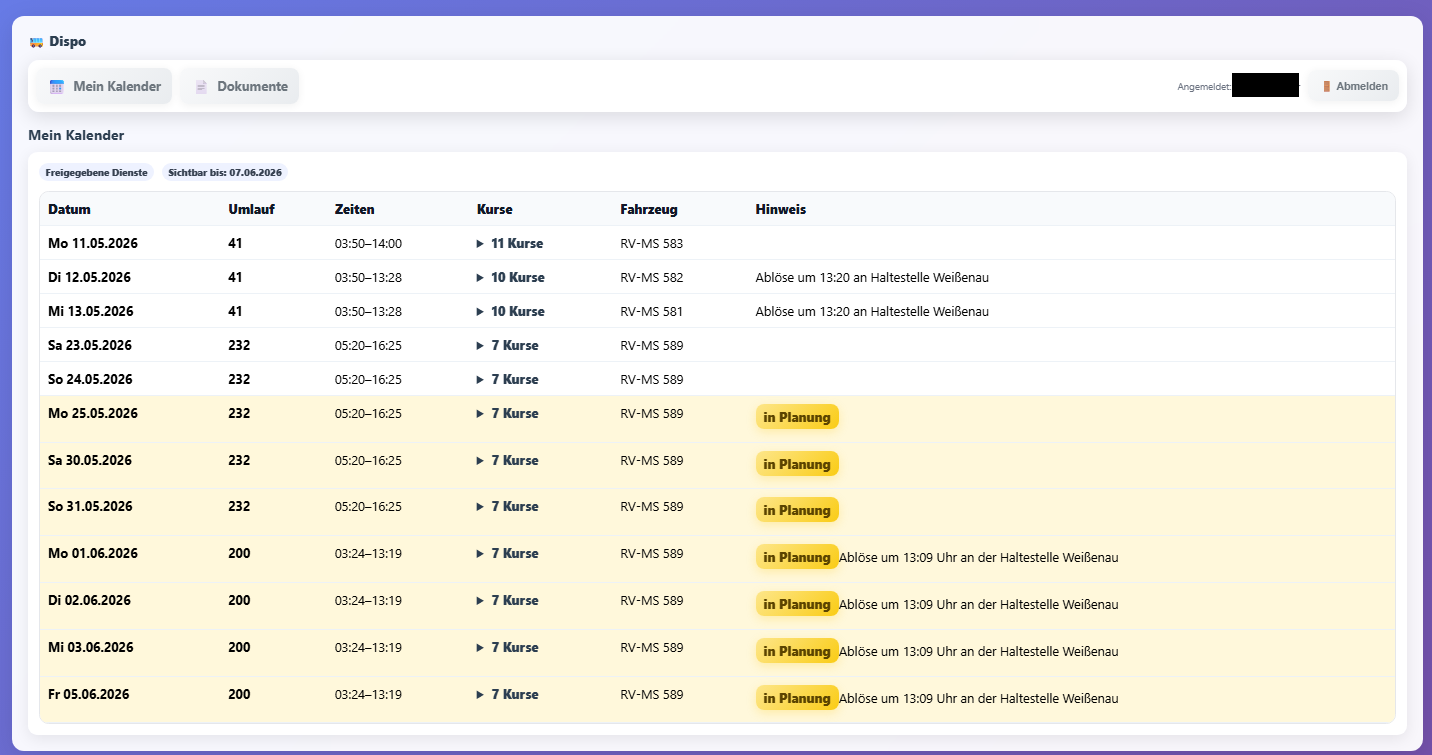Viewport: 1432px width, 755px height.
Task: Click the in Planung badge for Mo 01.06.2026
Action: [x=797, y=557]
